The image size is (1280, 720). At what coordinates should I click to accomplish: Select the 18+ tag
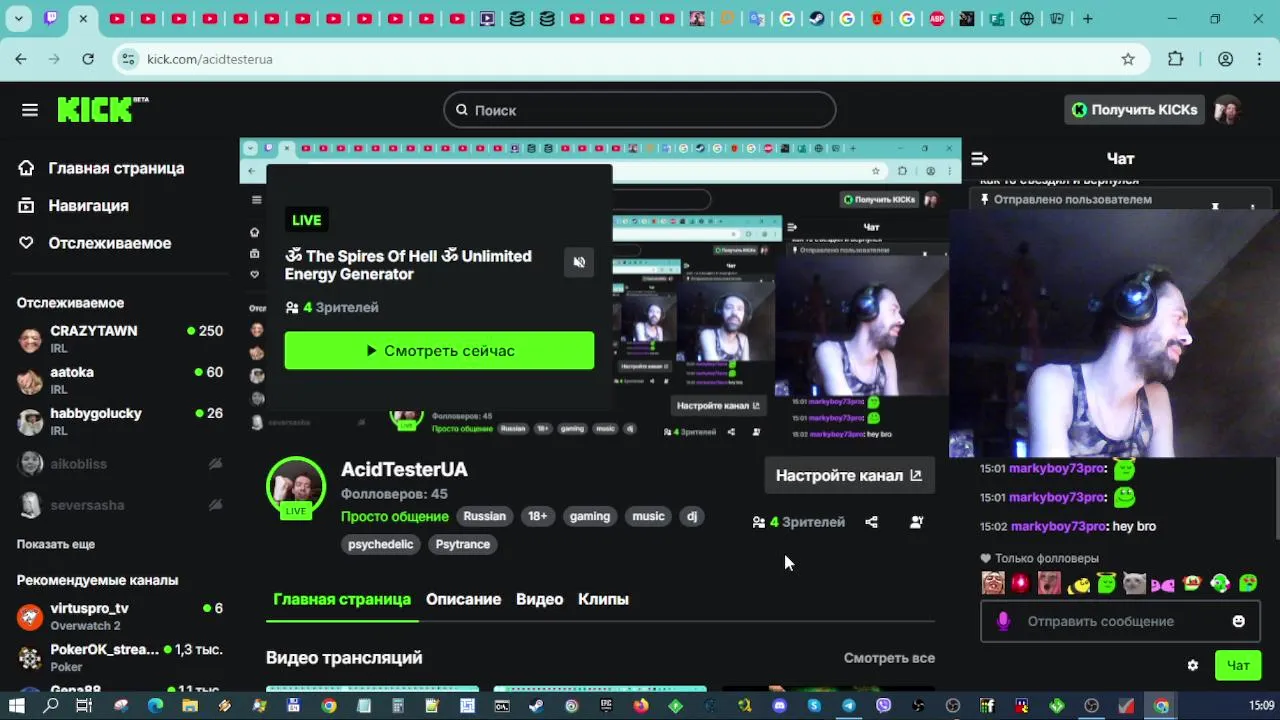click(537, 516)
